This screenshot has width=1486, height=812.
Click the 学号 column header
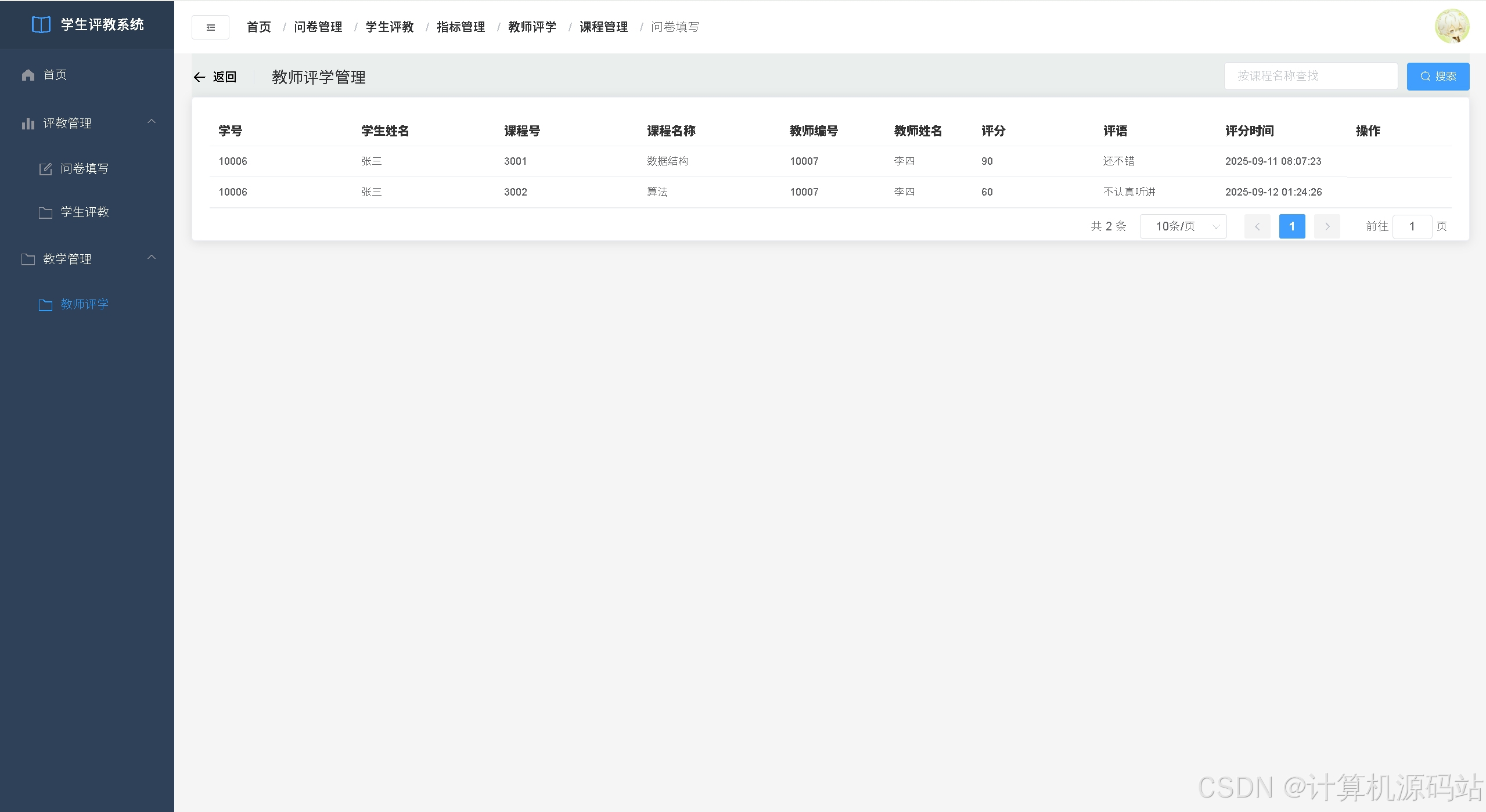[x=231, y=131]
